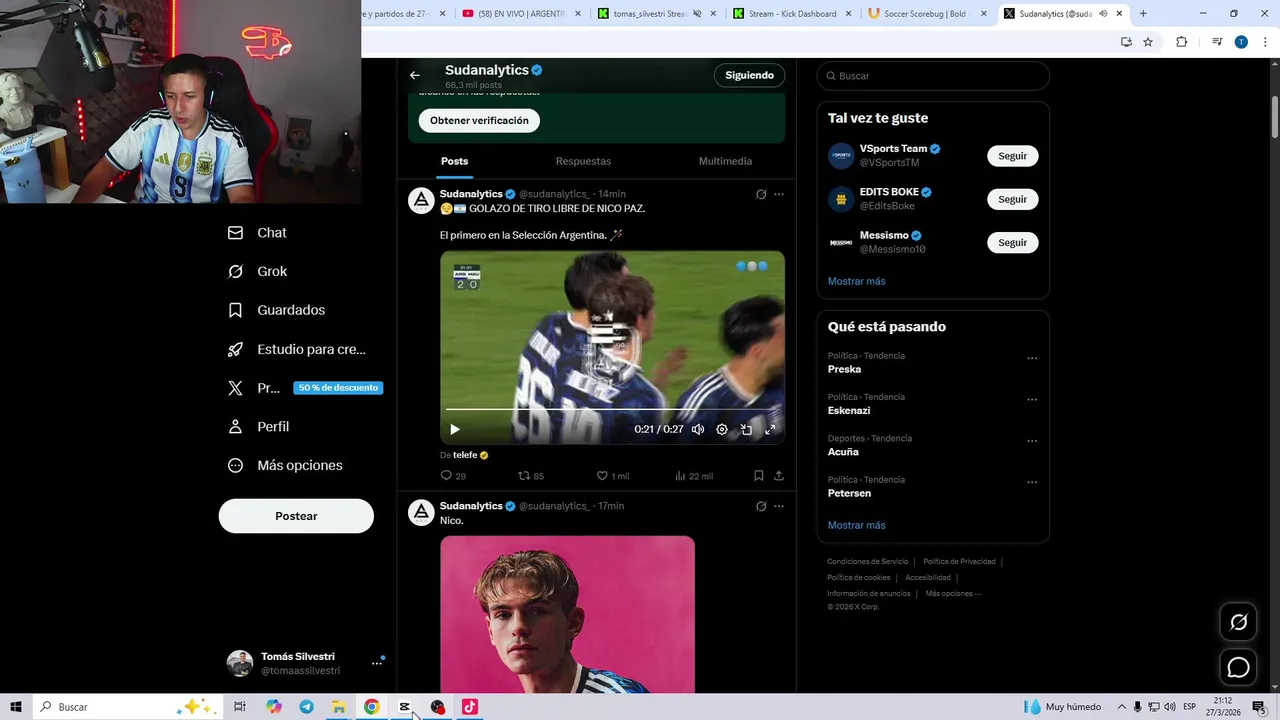1280x720 pixels.
Task: Open CapCut from the taskbar
Action: tap(404, 707)
